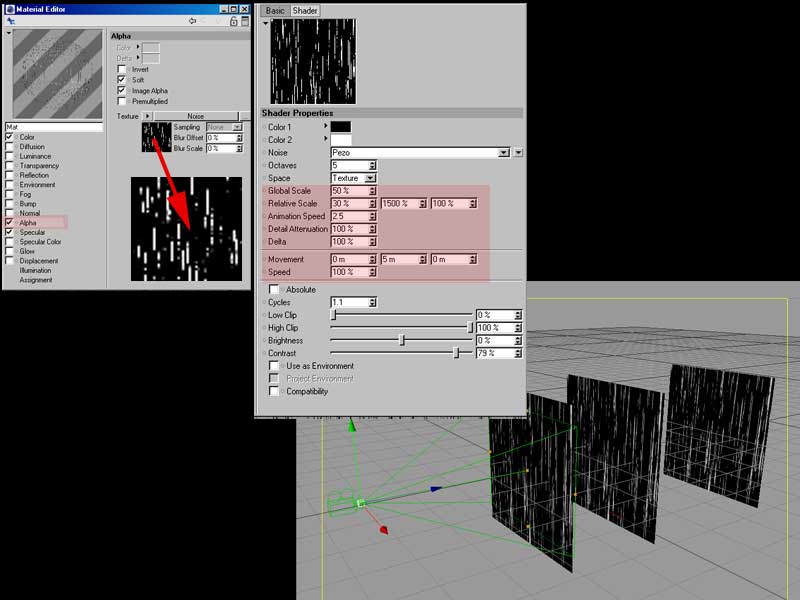
Task: Toggle the Specular channel checkbox
Action: click(9, 232)
